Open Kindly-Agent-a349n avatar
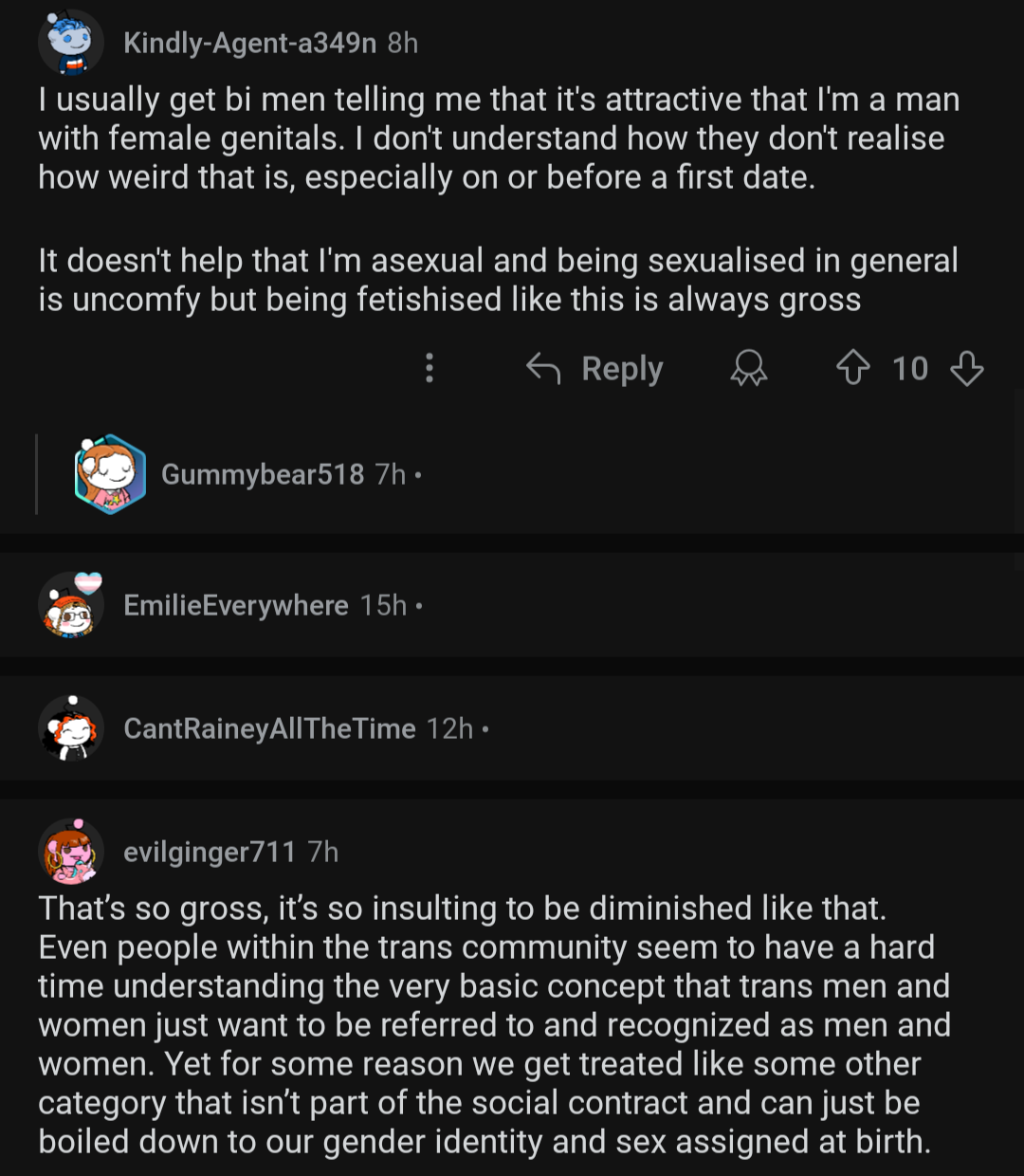Screen dimensions: 1024x1176 pyautogui.click(x=71, y=43)
